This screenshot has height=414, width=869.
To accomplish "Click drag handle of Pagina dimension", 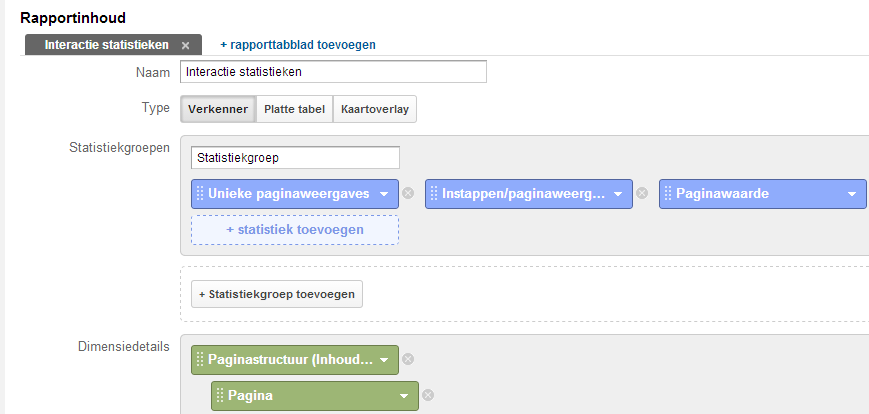I will [220, 396].
